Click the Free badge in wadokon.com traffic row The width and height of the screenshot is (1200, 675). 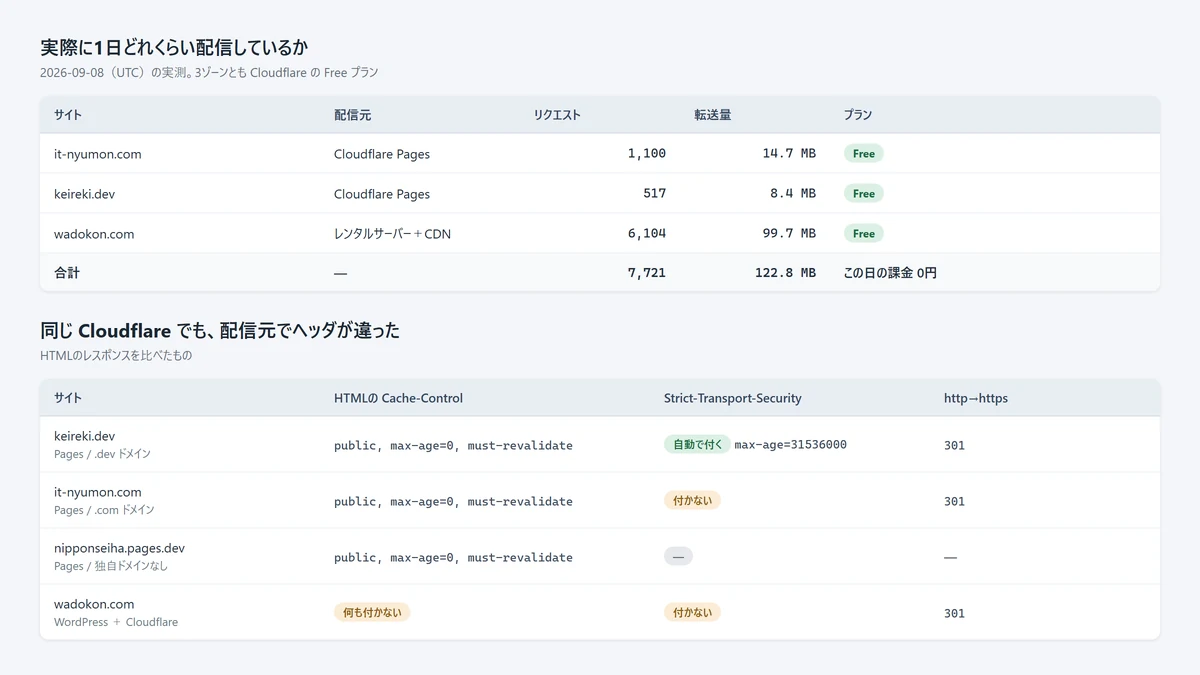pyautogui.click(x=864, y=234)
